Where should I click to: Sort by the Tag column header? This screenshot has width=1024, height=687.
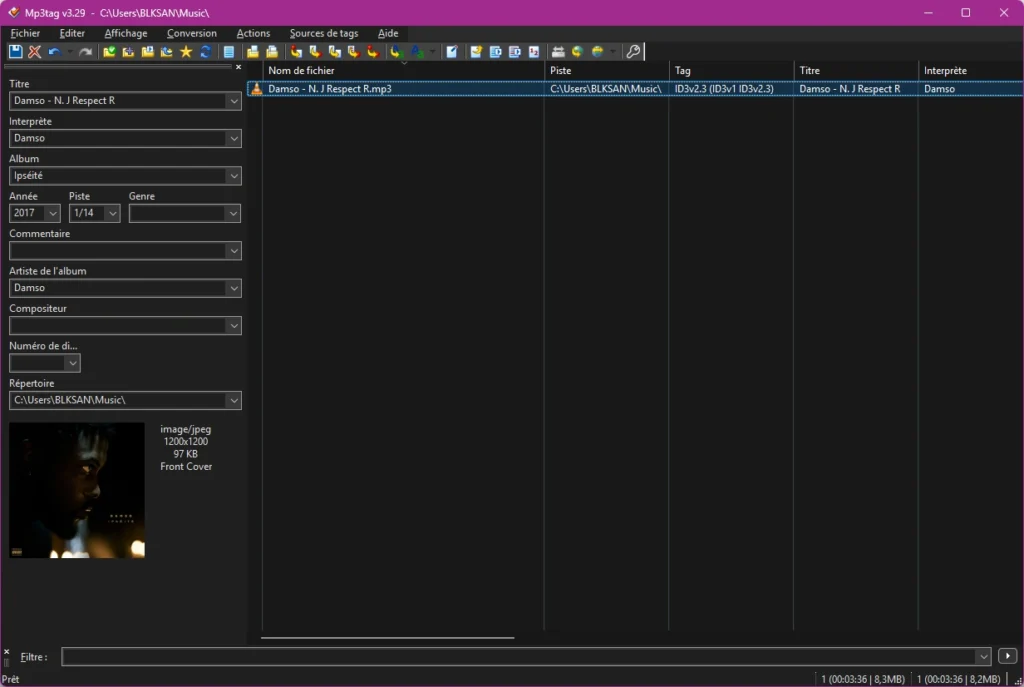[x=731, y=71]
